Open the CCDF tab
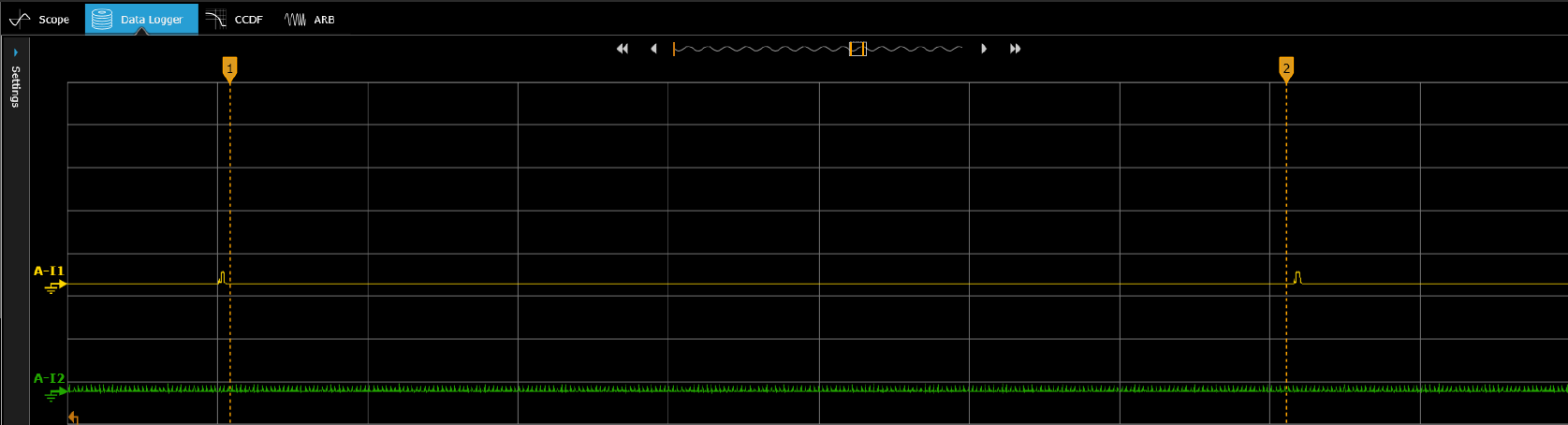The image size is (1568, 425). (235, 19)
